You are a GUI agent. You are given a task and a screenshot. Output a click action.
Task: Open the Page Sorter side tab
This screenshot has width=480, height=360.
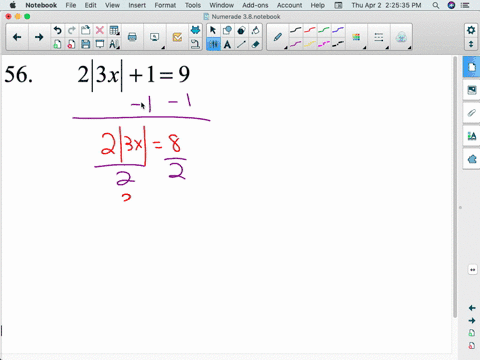tap(472, 67)
